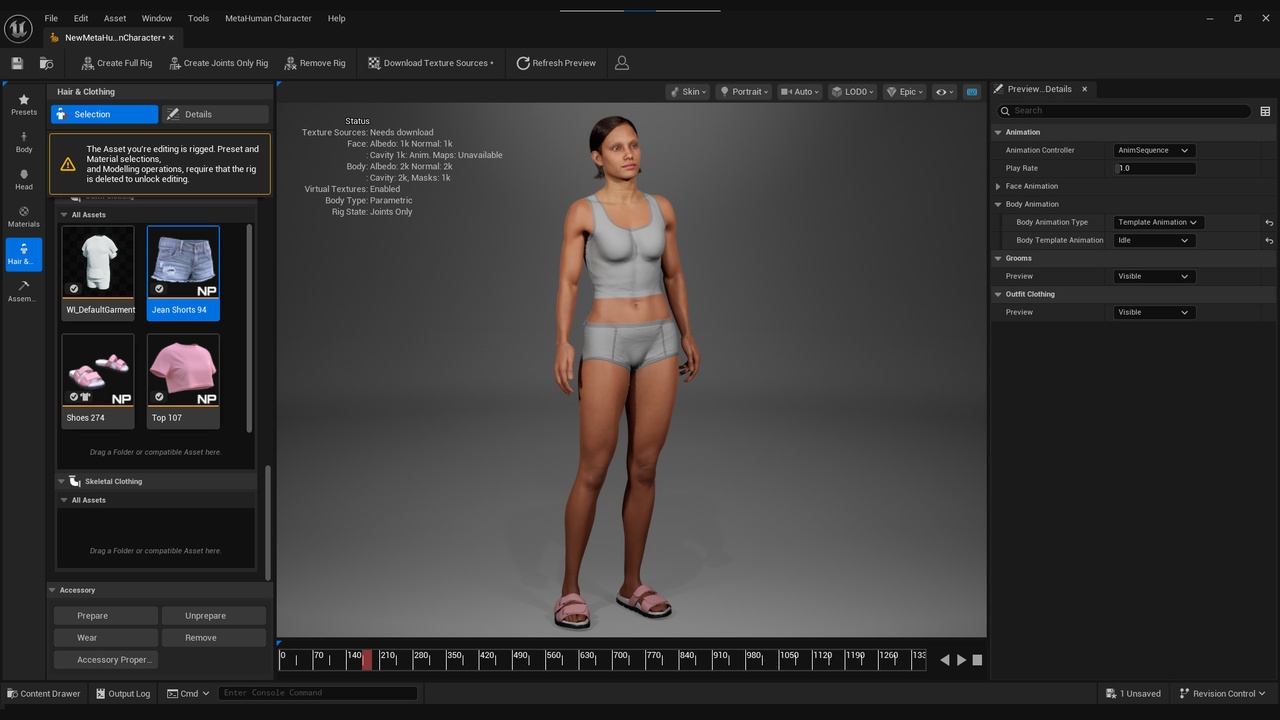Stop the animation playback
Image resolution: width=1280 pixels, height=720 pixels.
978,660
